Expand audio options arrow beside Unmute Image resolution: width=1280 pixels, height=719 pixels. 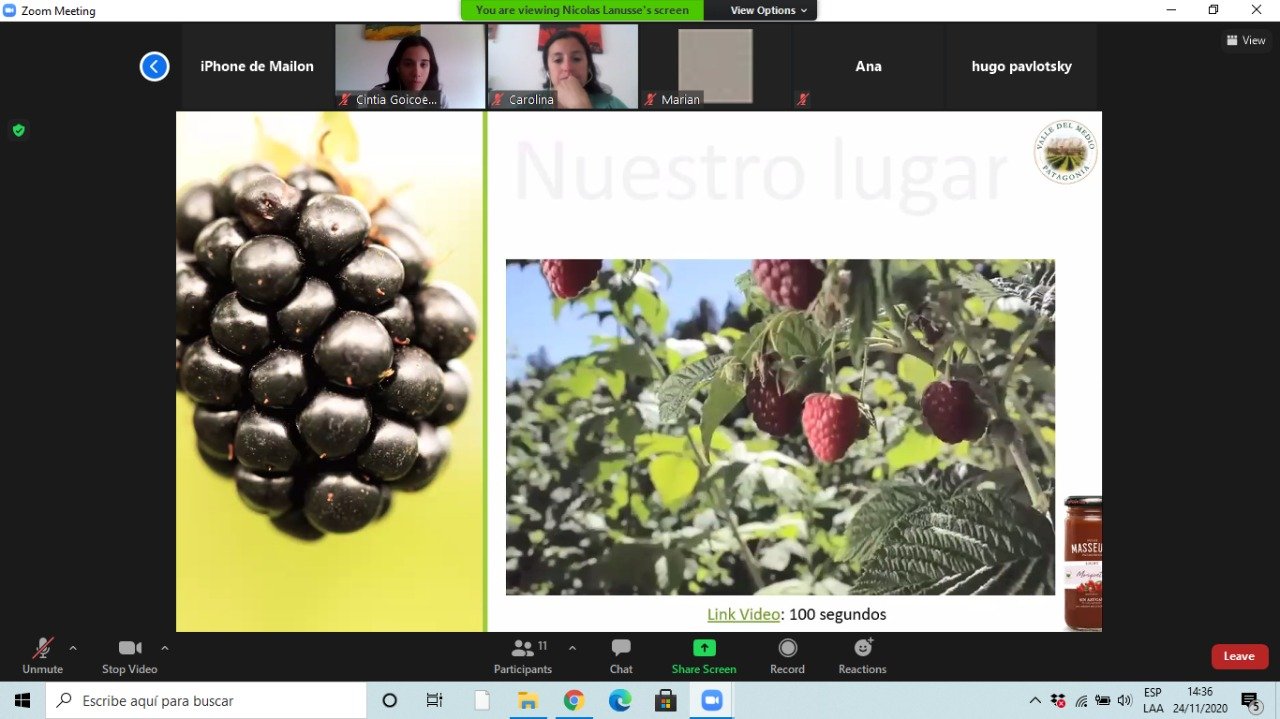[x=73, y=648]
